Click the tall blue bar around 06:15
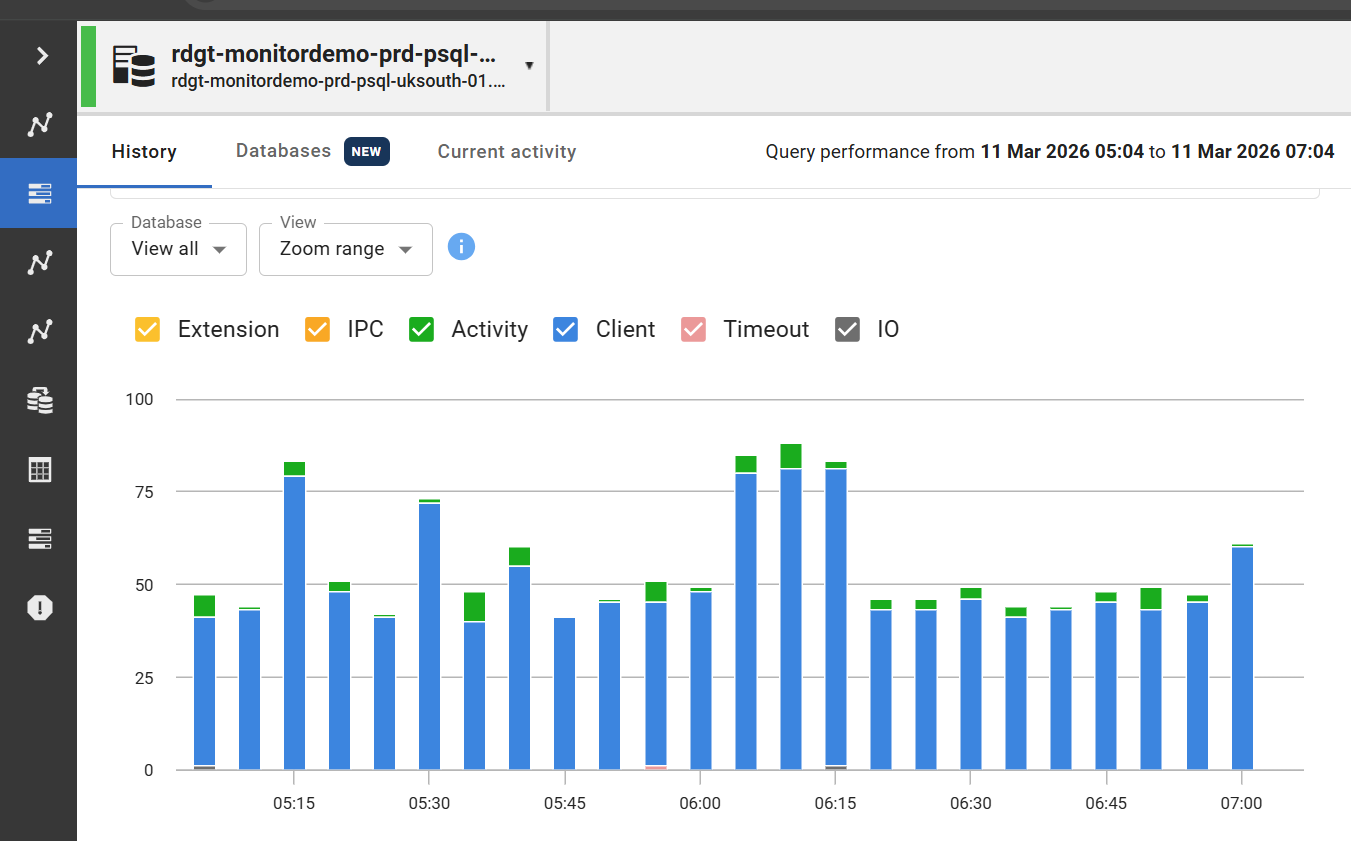 pos(835,620)
